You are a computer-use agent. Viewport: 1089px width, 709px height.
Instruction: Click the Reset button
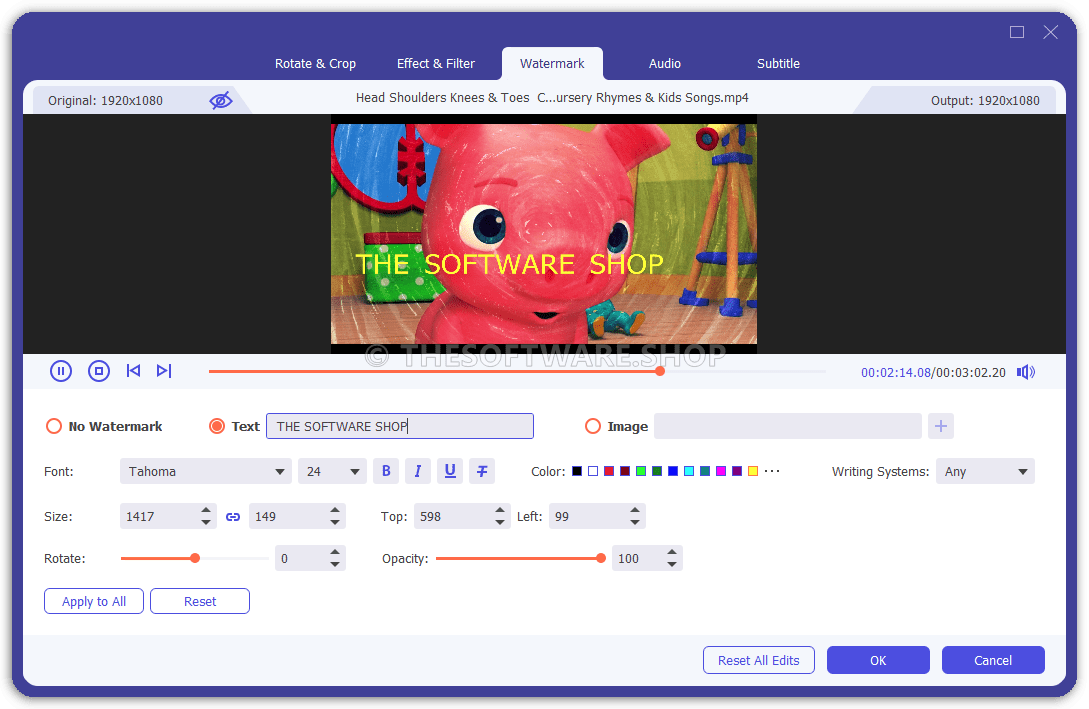[200, 601]
